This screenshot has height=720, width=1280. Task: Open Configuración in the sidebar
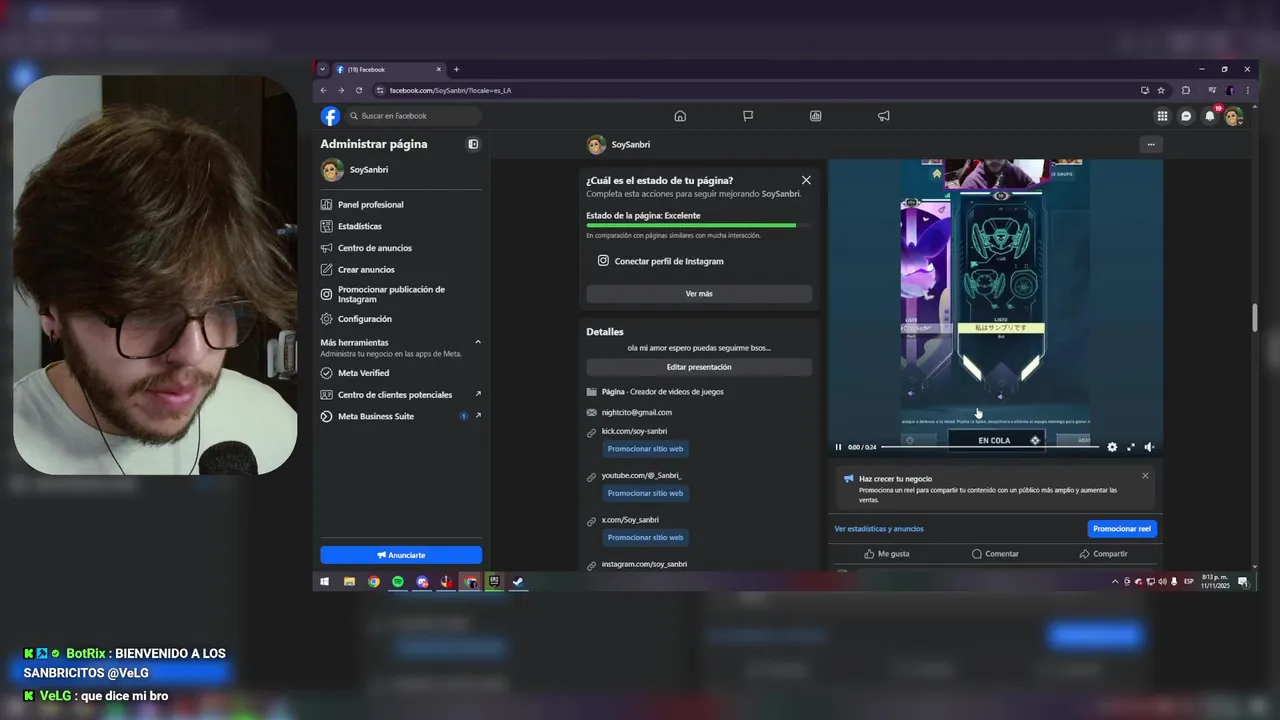(401, 319)
